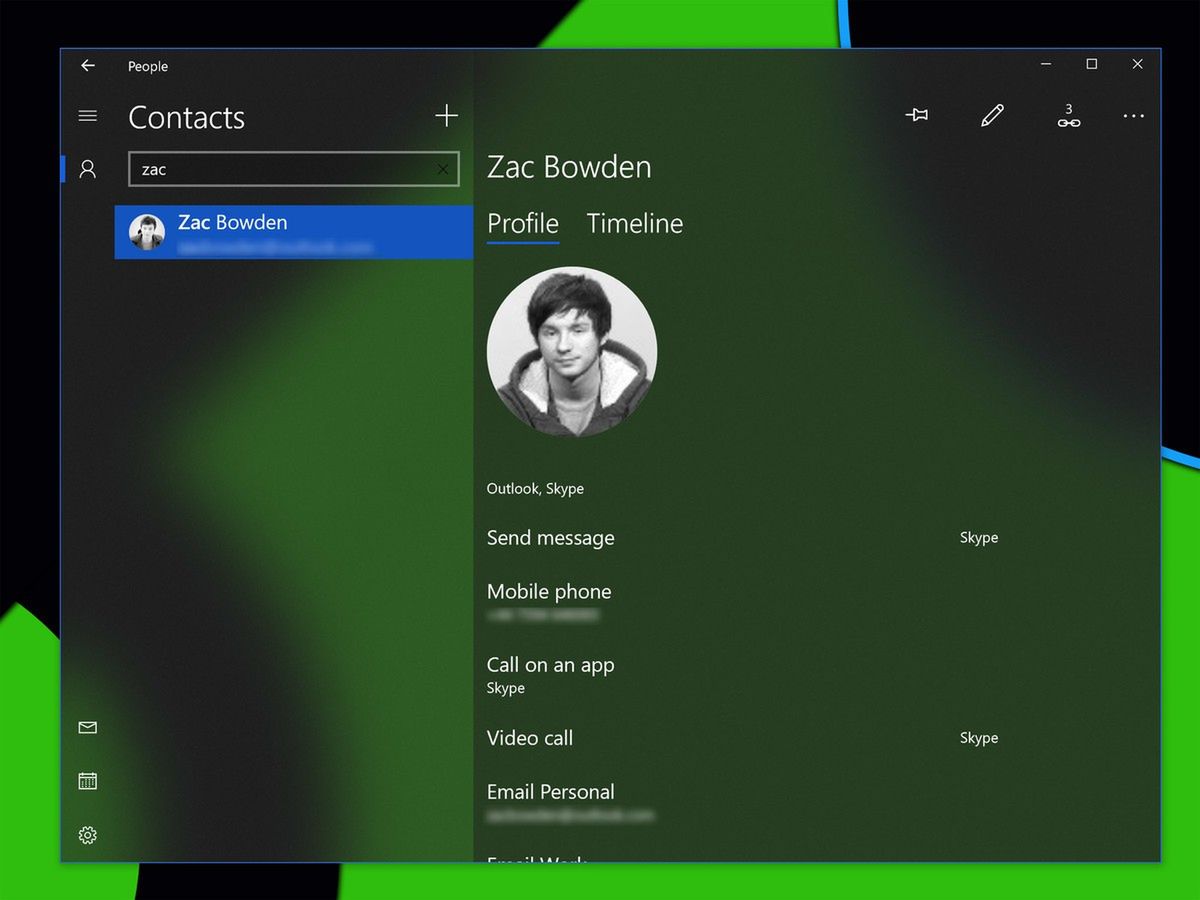Choose Call on an app
This screenshot has height=900, width=1200.
550,665
